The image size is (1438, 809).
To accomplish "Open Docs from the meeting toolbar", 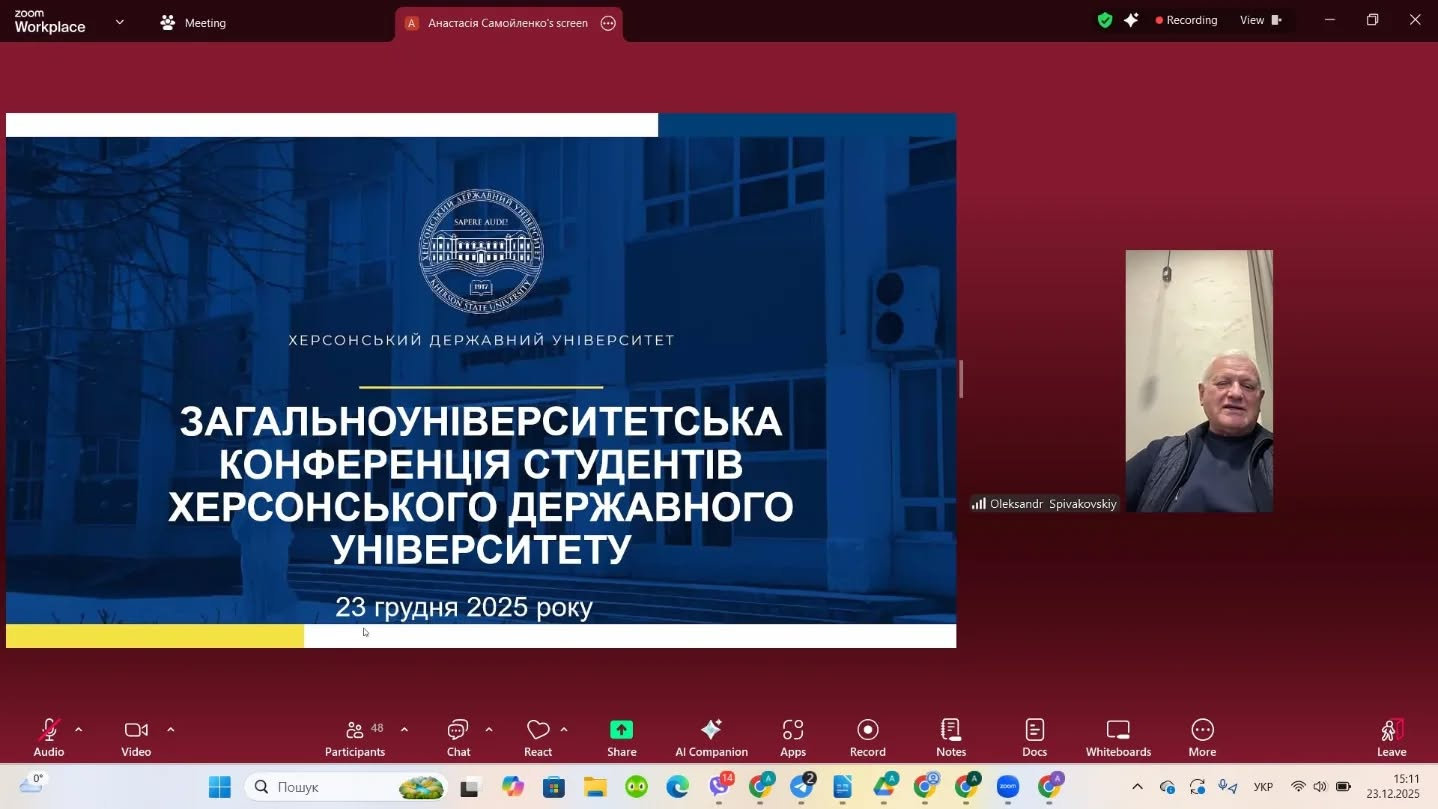I will pos(1034,738).
